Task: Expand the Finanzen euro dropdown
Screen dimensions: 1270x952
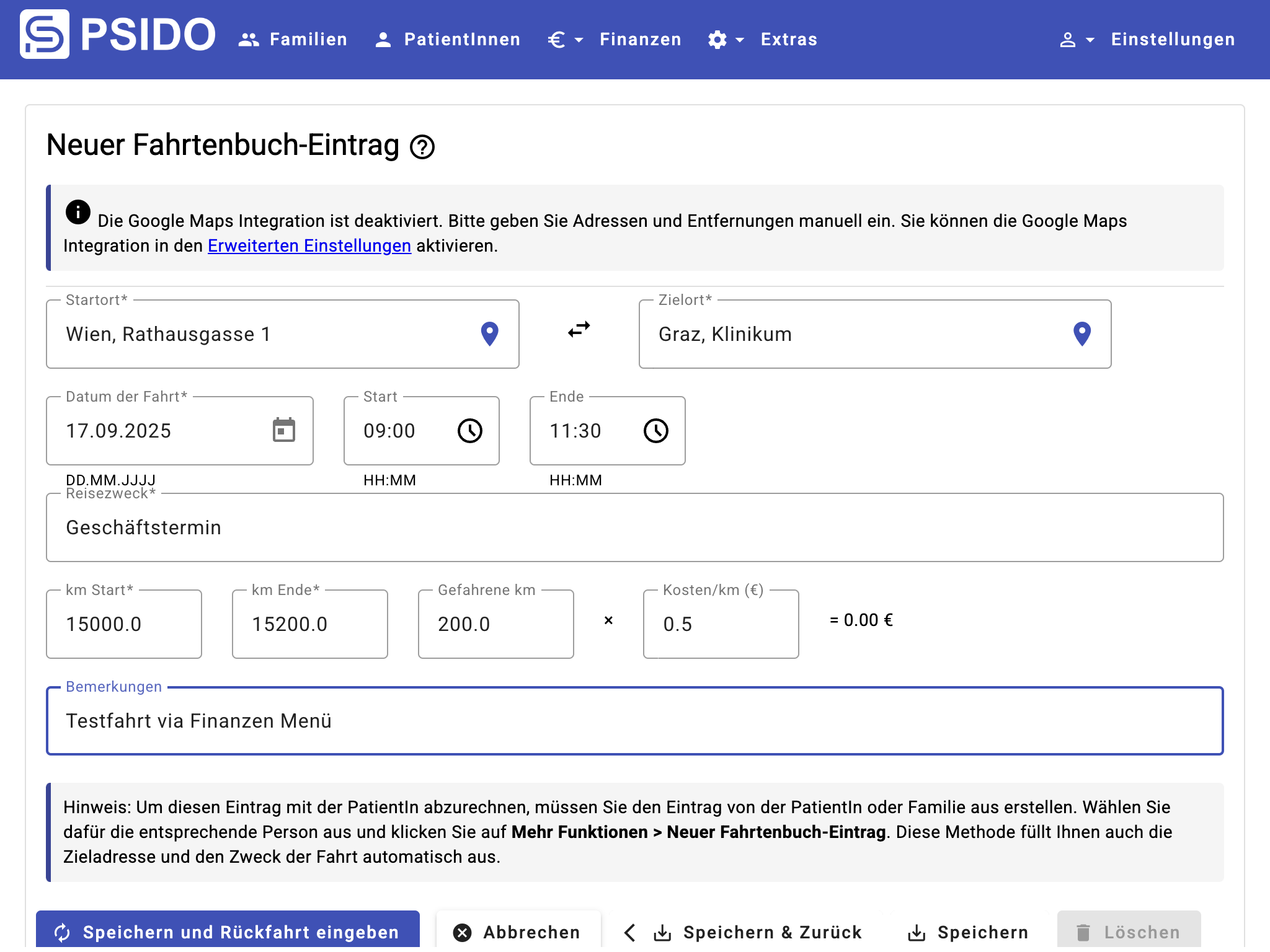Action: [565, 40]
